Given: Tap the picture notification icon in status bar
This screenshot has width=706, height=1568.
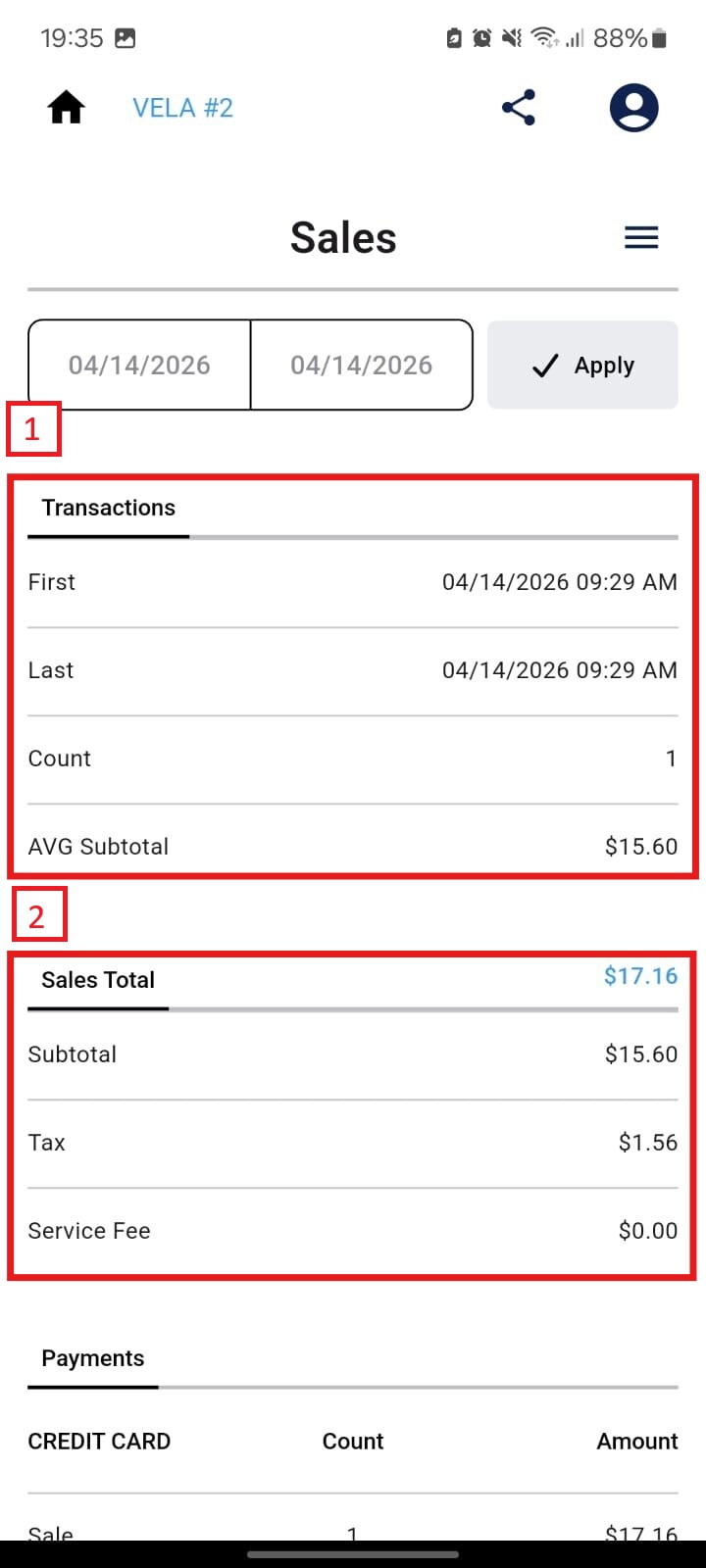Looking at the screenshot, I should tap(126, 38).
